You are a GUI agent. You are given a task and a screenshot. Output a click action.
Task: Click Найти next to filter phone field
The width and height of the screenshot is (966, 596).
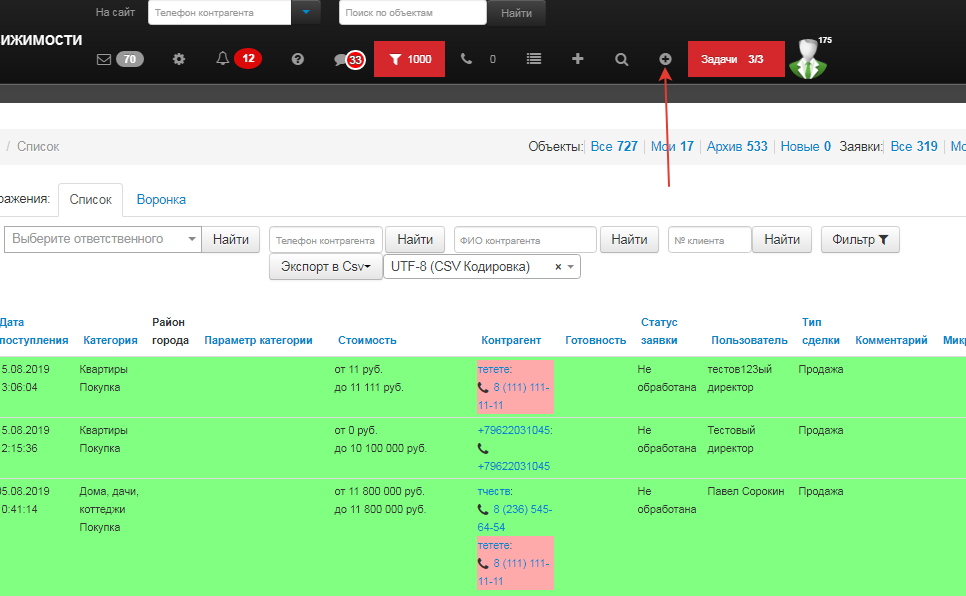coord(415,239)
